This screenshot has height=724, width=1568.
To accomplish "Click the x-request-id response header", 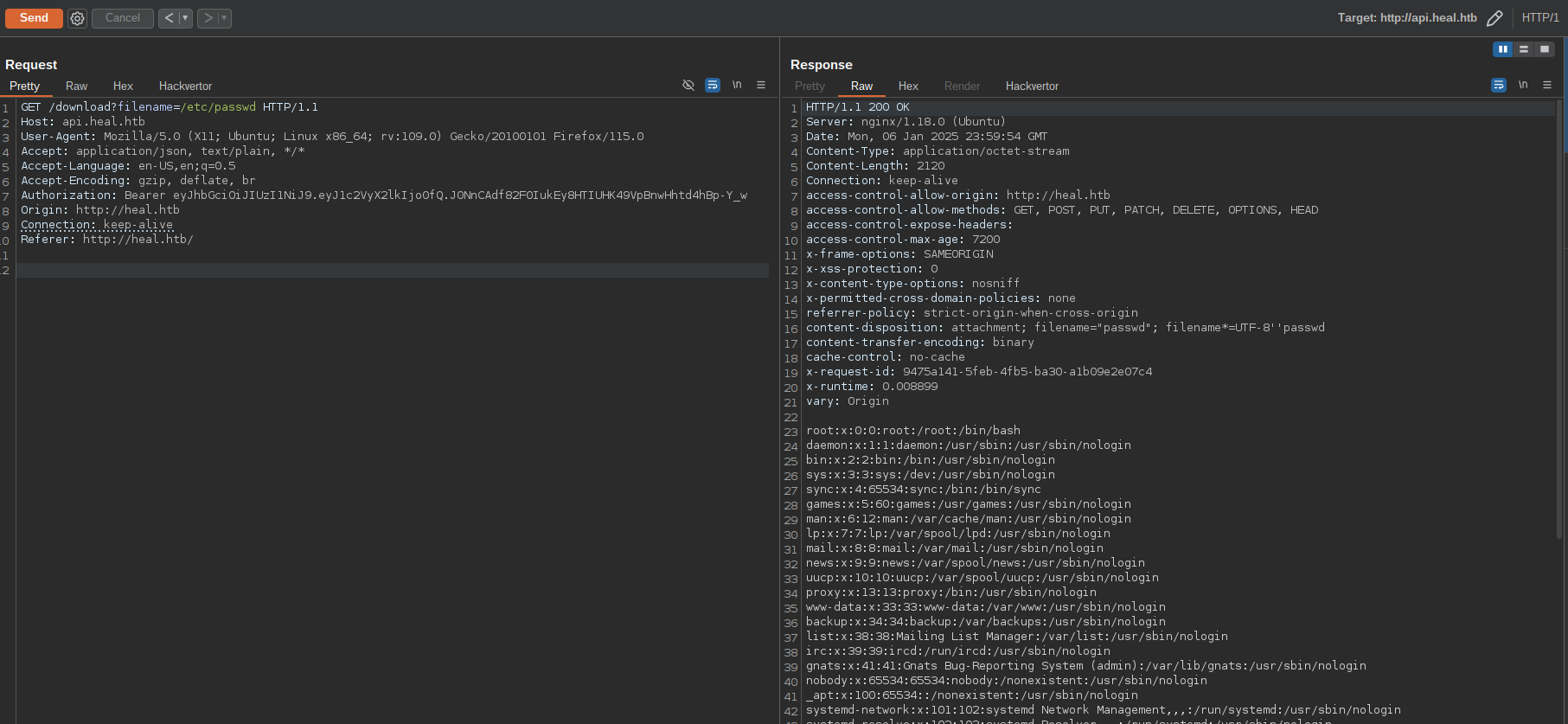I will (979, 372).
